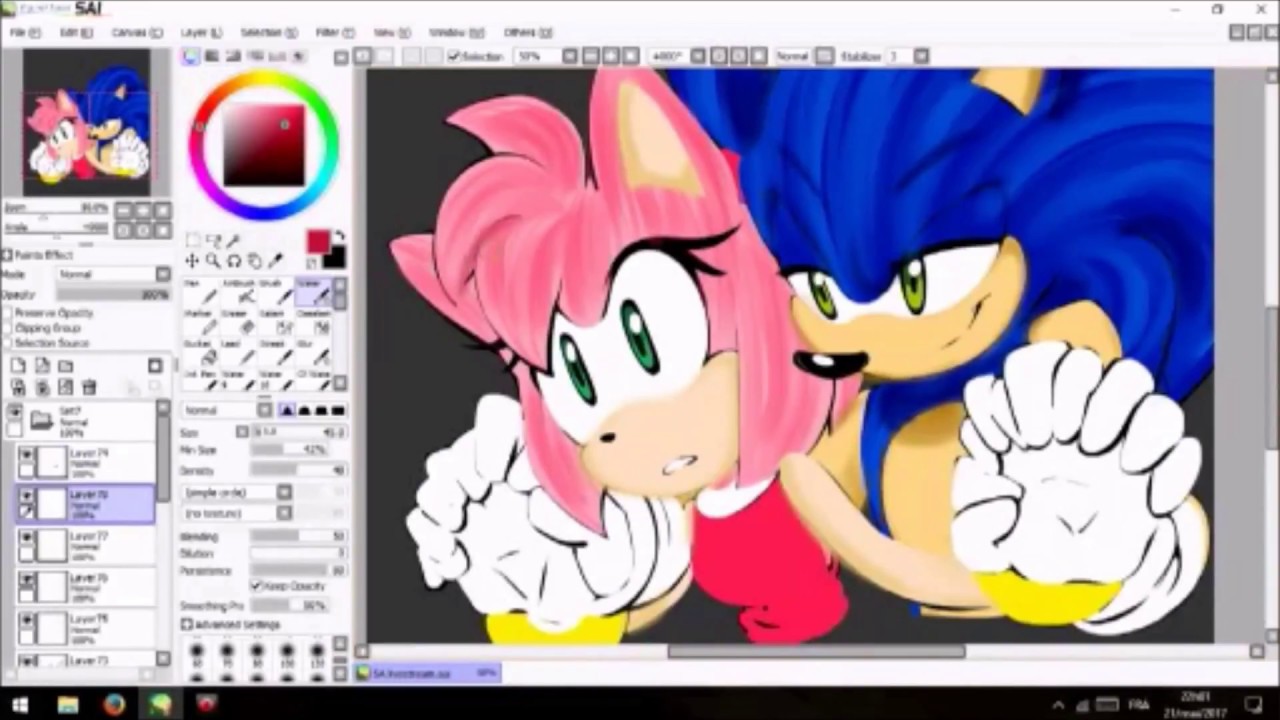Adjust the layer Opacity slider

click(x=113, y=295)
